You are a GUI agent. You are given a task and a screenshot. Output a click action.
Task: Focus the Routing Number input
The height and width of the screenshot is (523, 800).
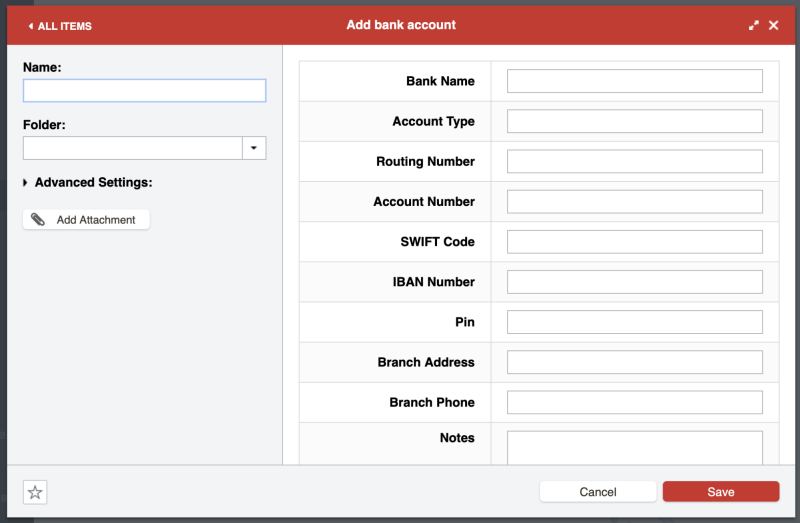click(634, 161)
